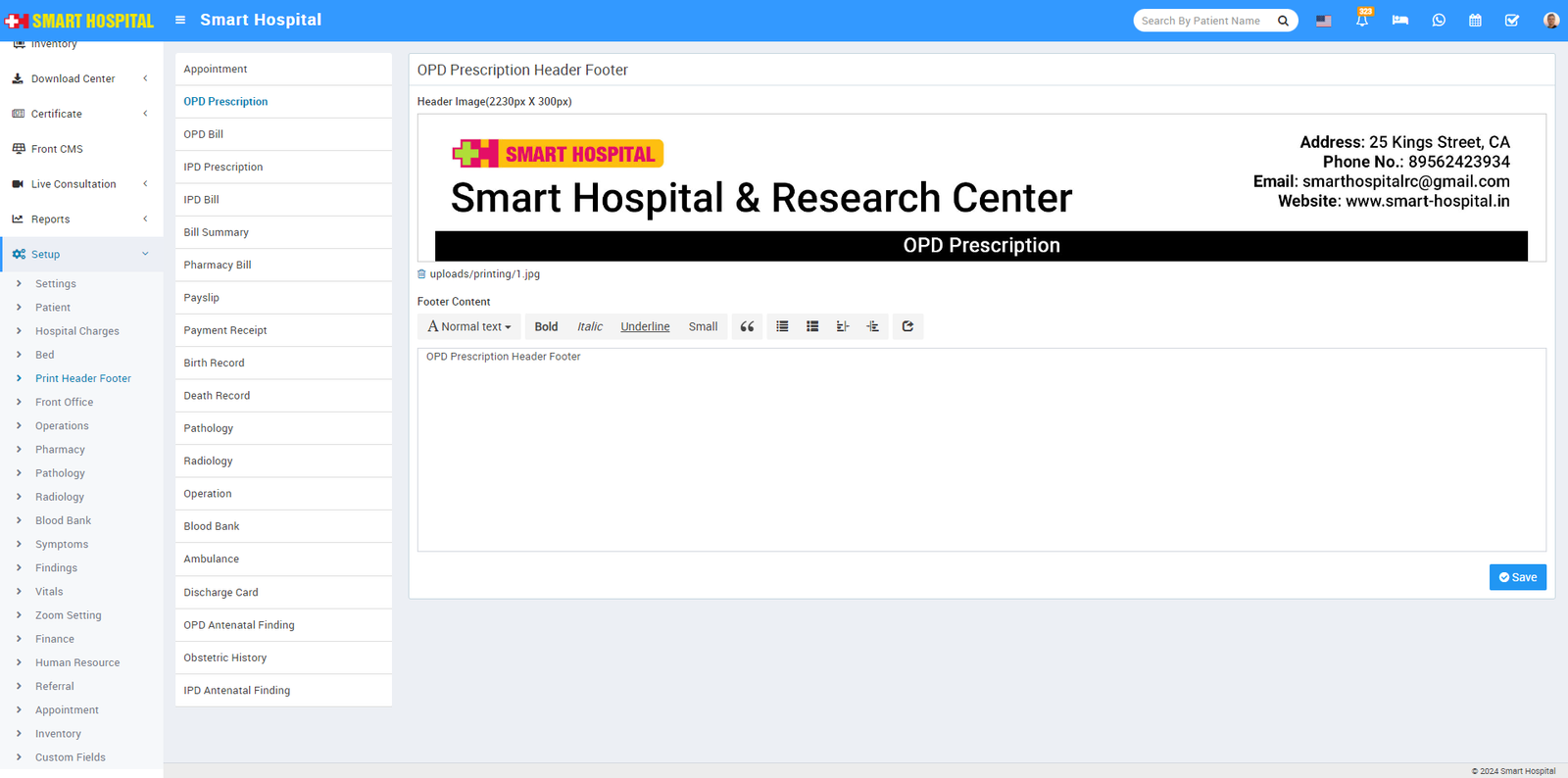Viewport: 1568px width, 778px height.
Task: Delete uploaded header image via trash icon
Action: pyautogui.click(x=421, y=274)
